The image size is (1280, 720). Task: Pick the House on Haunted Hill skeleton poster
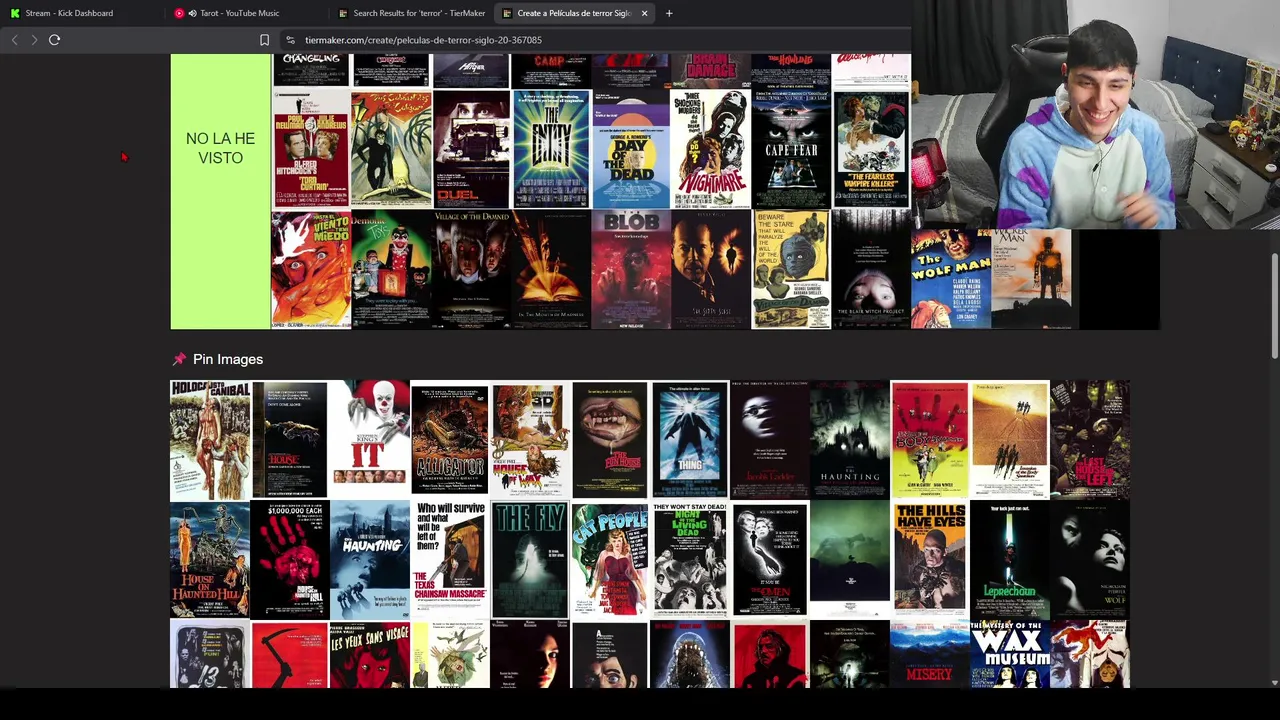pyautogui.click(x=210, y=560)
